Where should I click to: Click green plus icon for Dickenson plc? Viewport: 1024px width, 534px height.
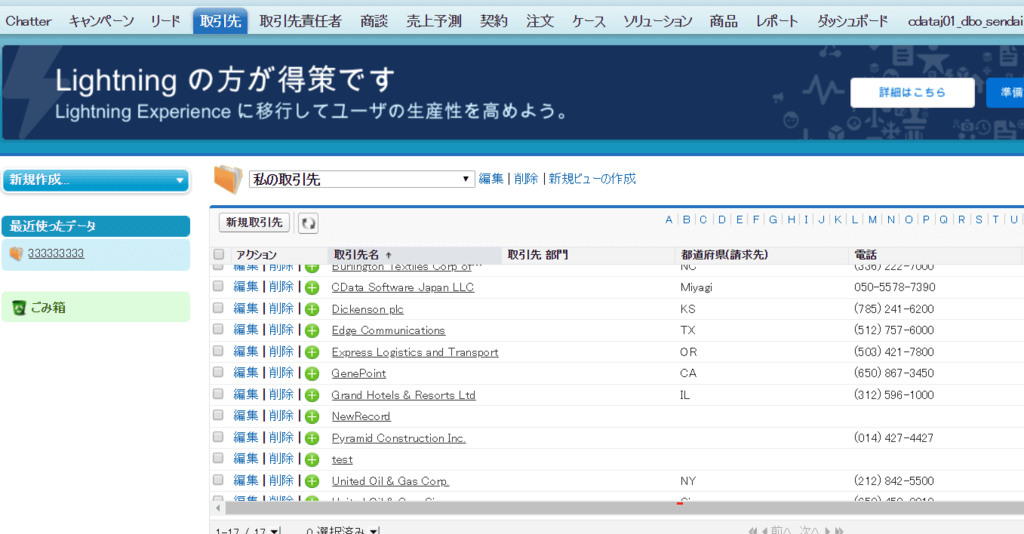pyautogui.click(x=312, y=309)
